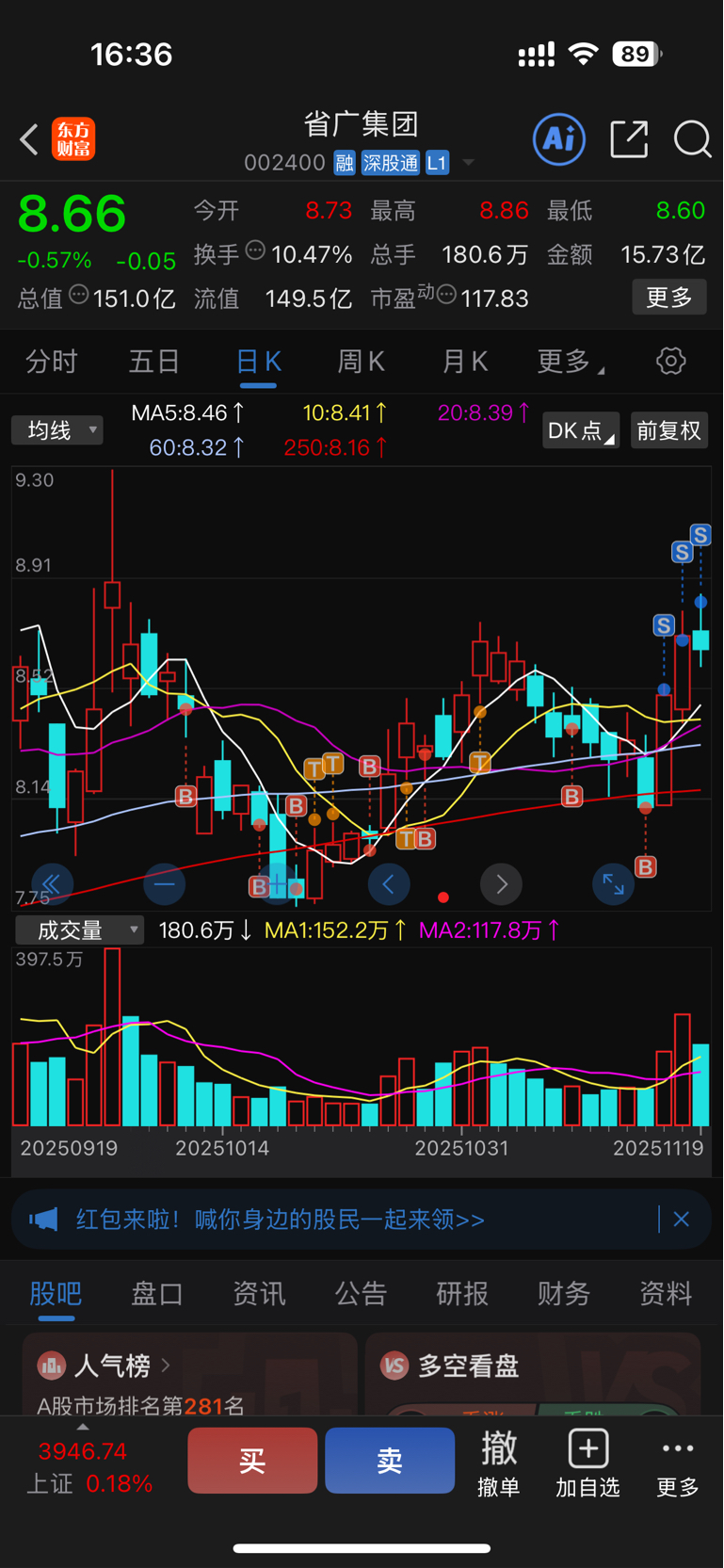
Task: Toggle 前复权 adjustment mode
Action: coord(668,430)
